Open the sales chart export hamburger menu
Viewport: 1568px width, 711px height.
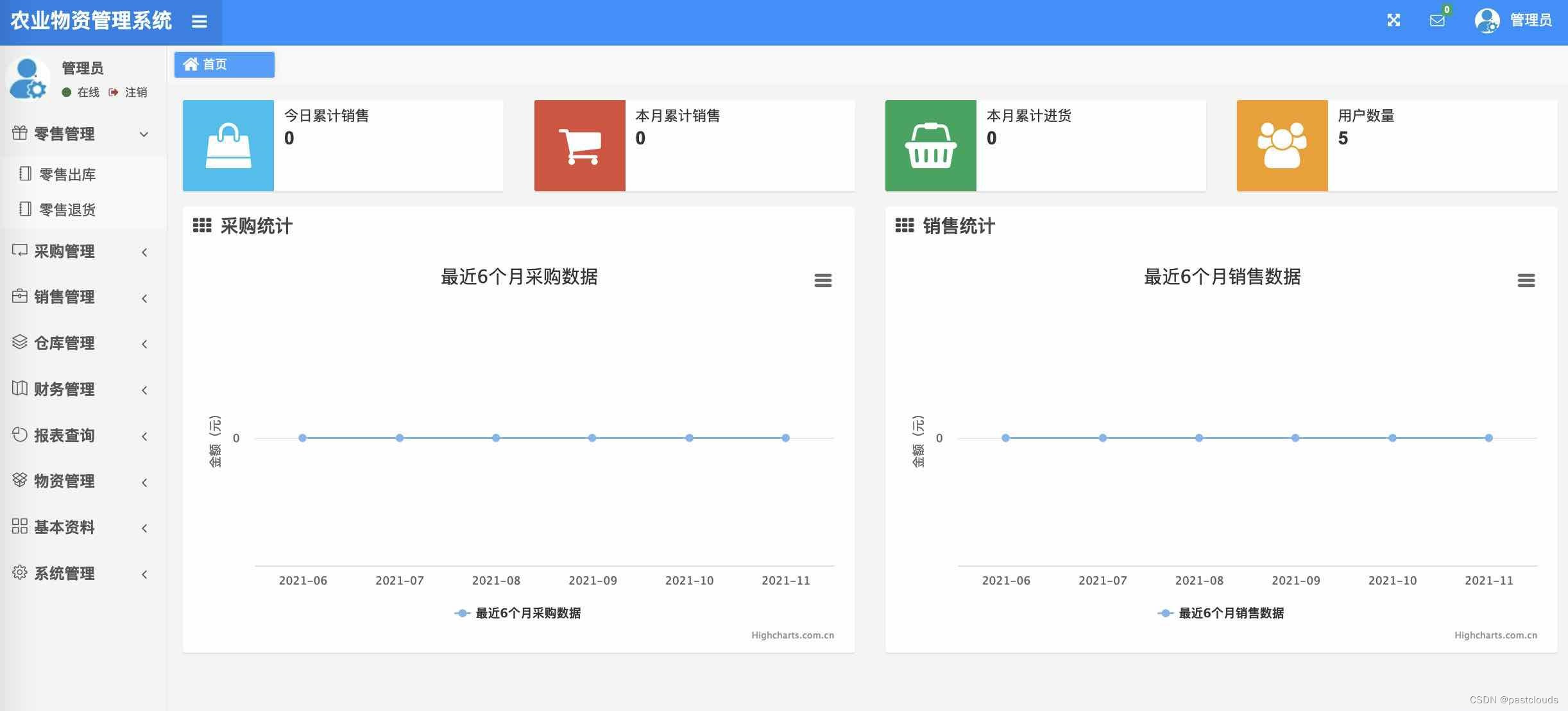(x=1525, y=280)
